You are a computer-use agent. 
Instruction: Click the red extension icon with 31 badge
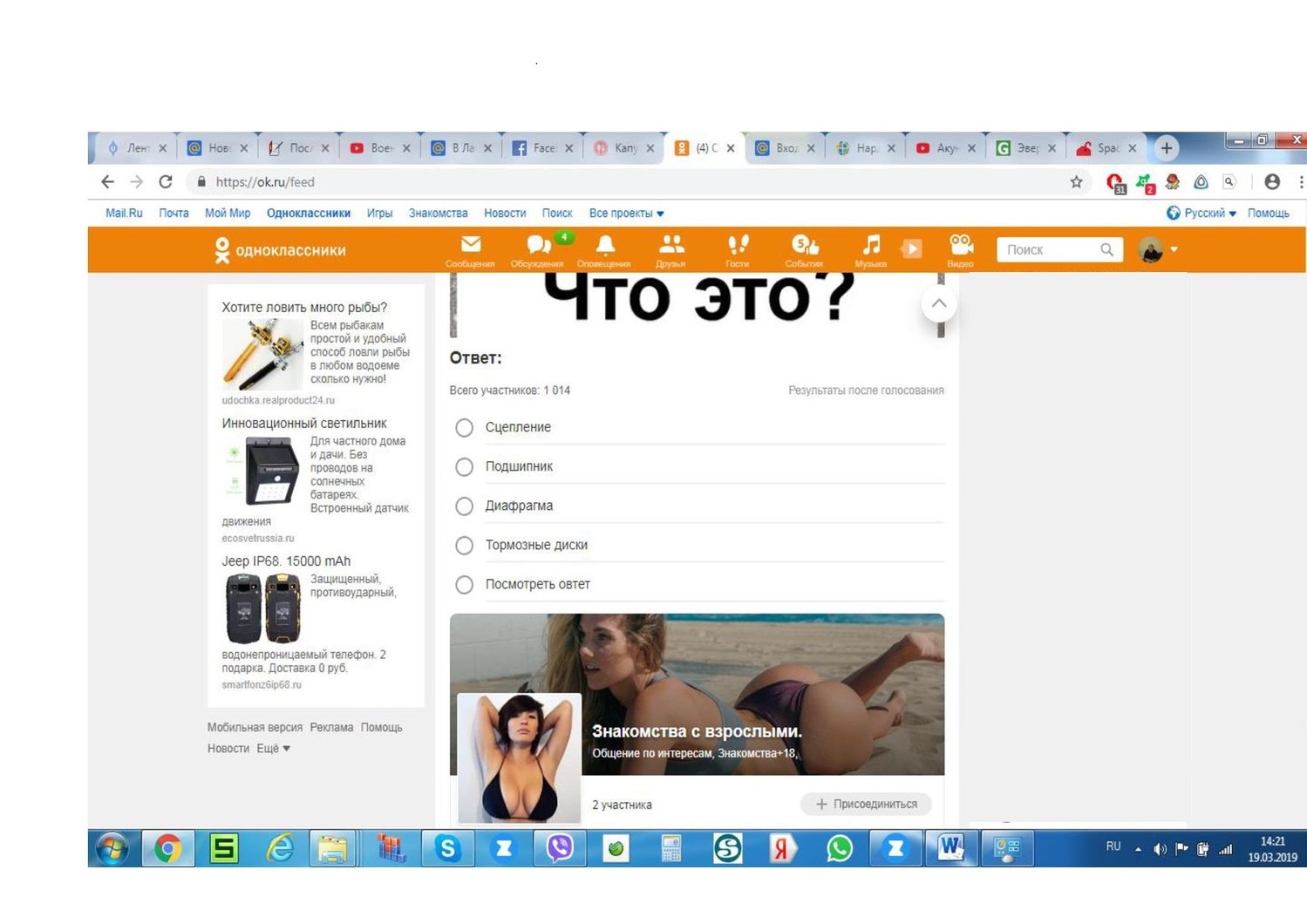pyautogui.click(x=1115, y=182)
